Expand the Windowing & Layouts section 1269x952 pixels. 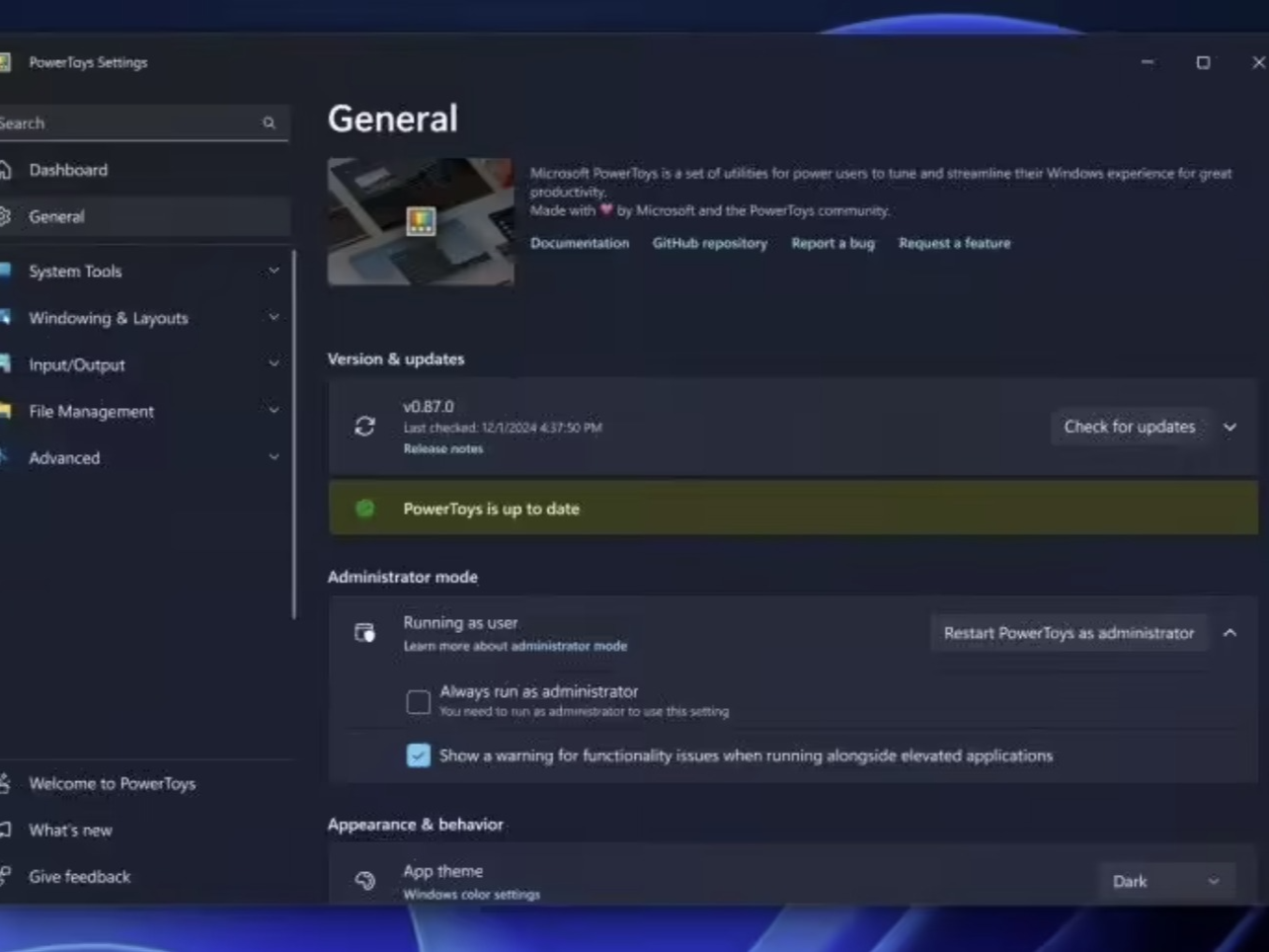(x=274, y=317)
